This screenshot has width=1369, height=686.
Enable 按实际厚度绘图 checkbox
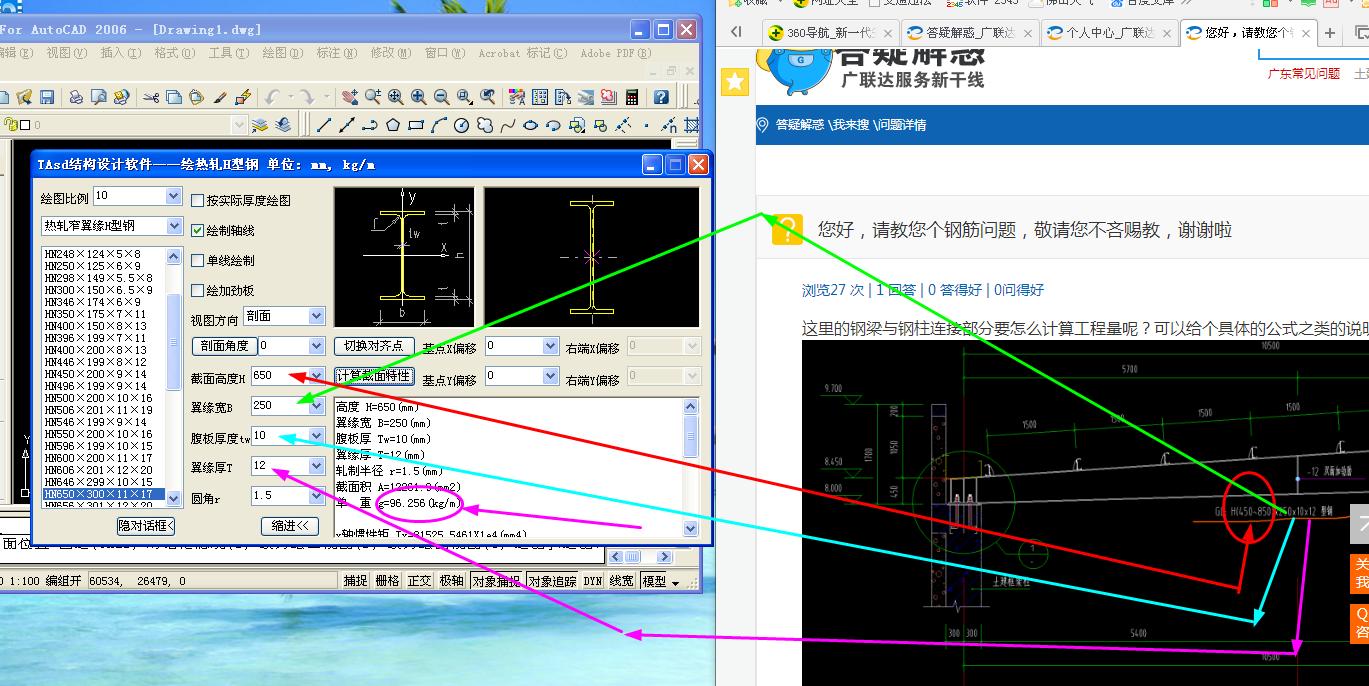[x=198, y=200]
